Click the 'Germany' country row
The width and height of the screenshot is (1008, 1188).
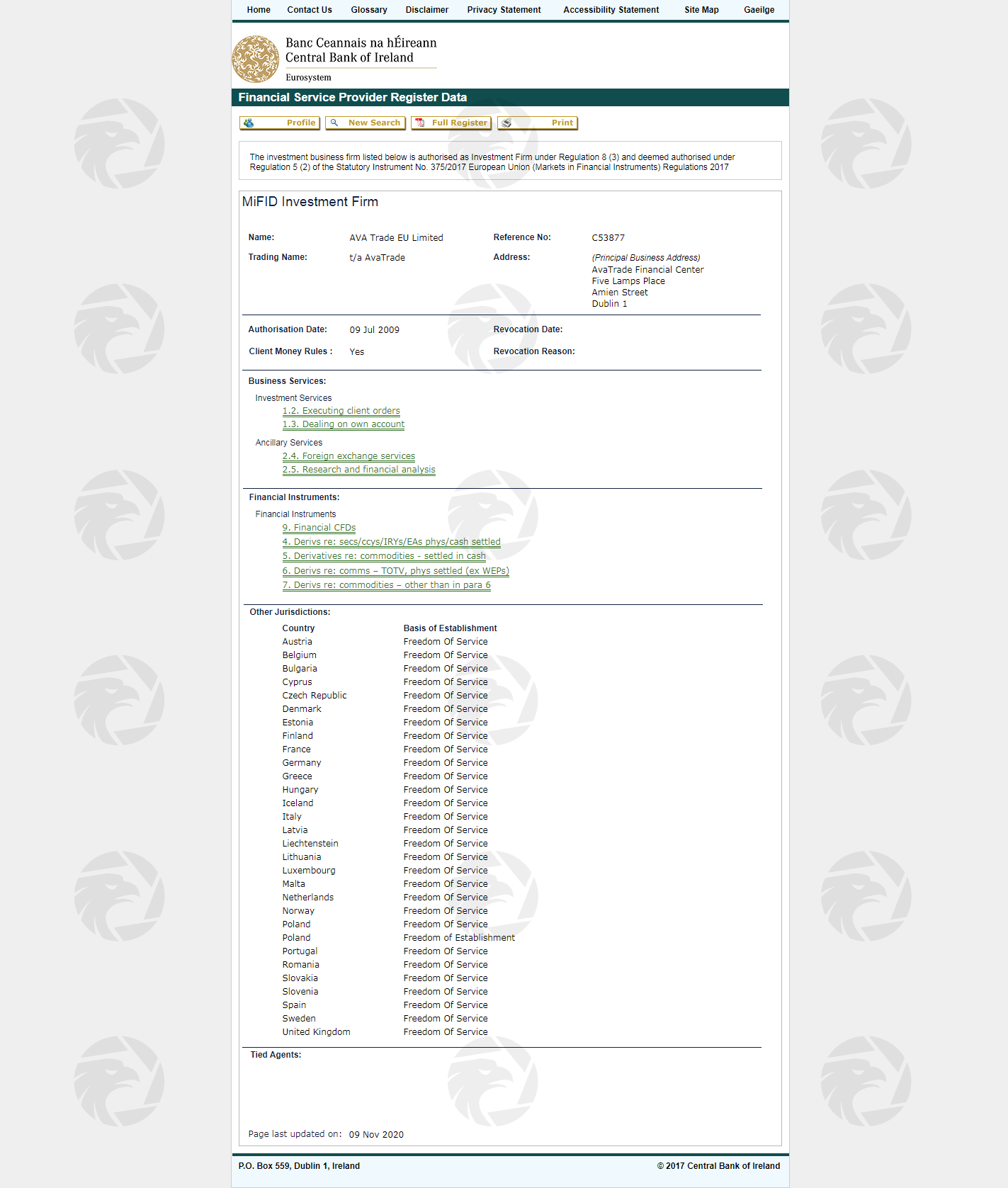coord(385,763)
